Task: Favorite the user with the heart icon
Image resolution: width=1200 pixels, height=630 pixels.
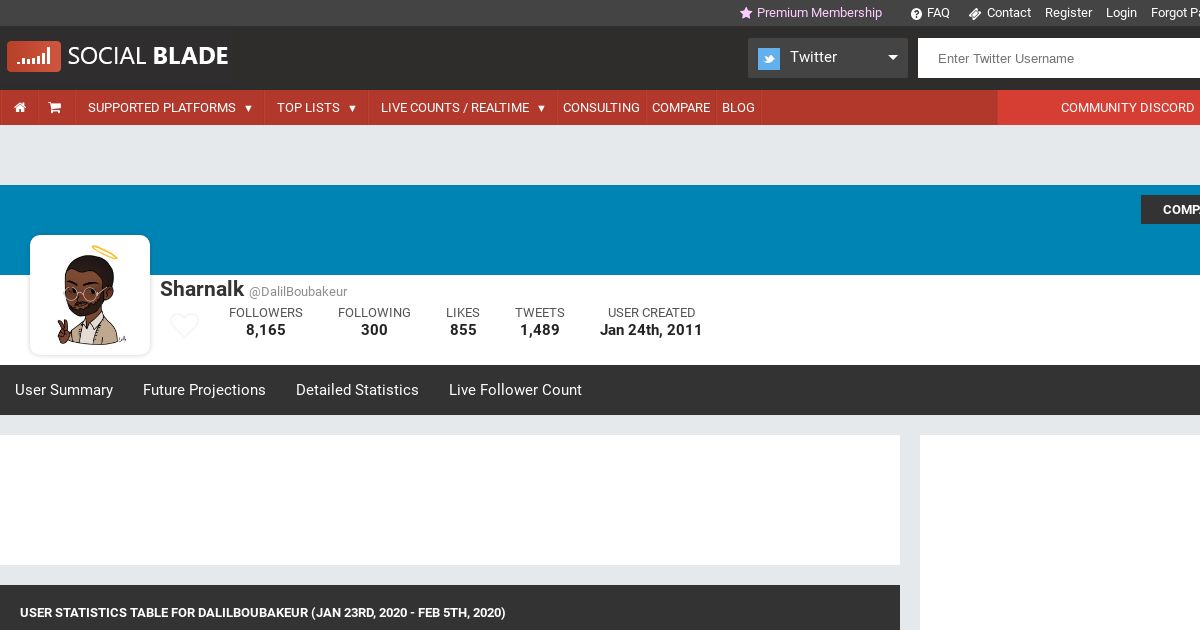Action: (x=184, y=326)
